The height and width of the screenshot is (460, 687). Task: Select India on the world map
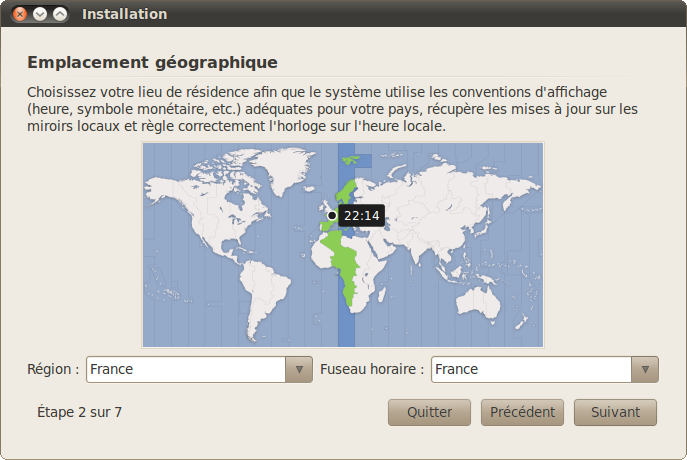pyautogui.click(x=432, y=240)
